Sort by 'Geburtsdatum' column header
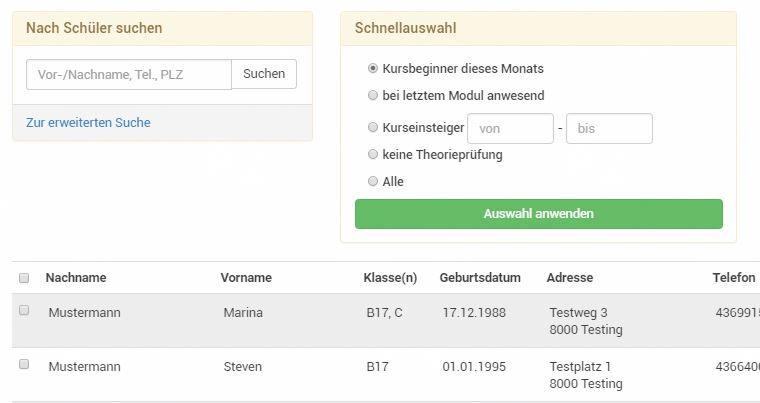Screen dimensions: 760x403 coord(480,278)
